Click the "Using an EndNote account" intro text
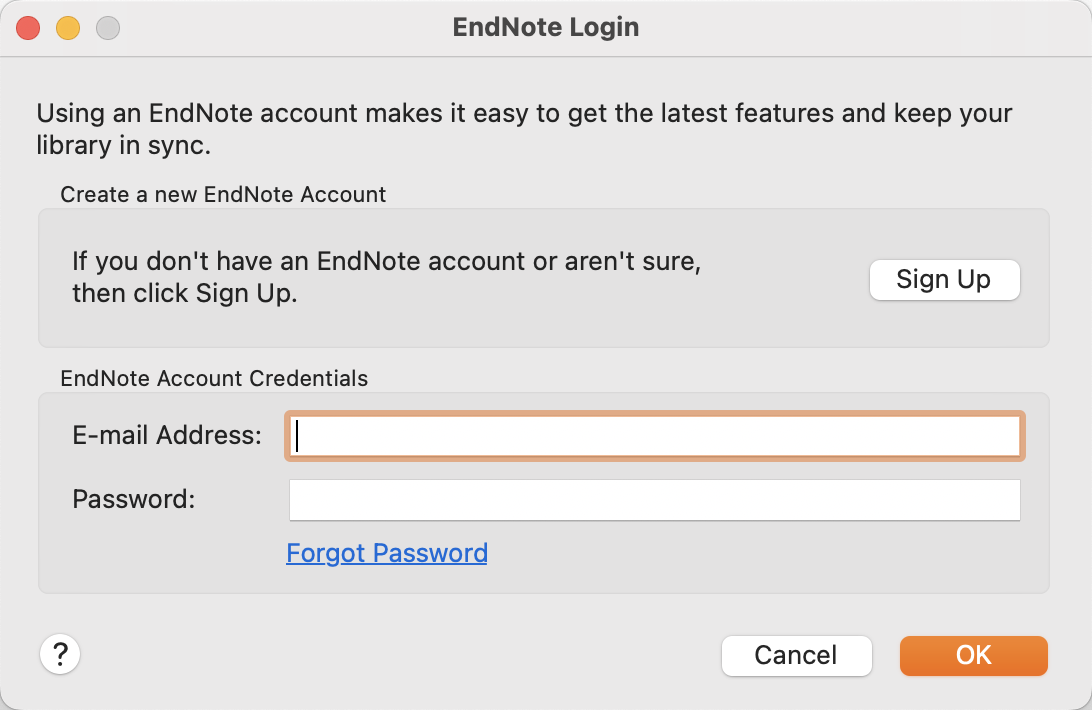1092x710 pixels. point(524,113)
